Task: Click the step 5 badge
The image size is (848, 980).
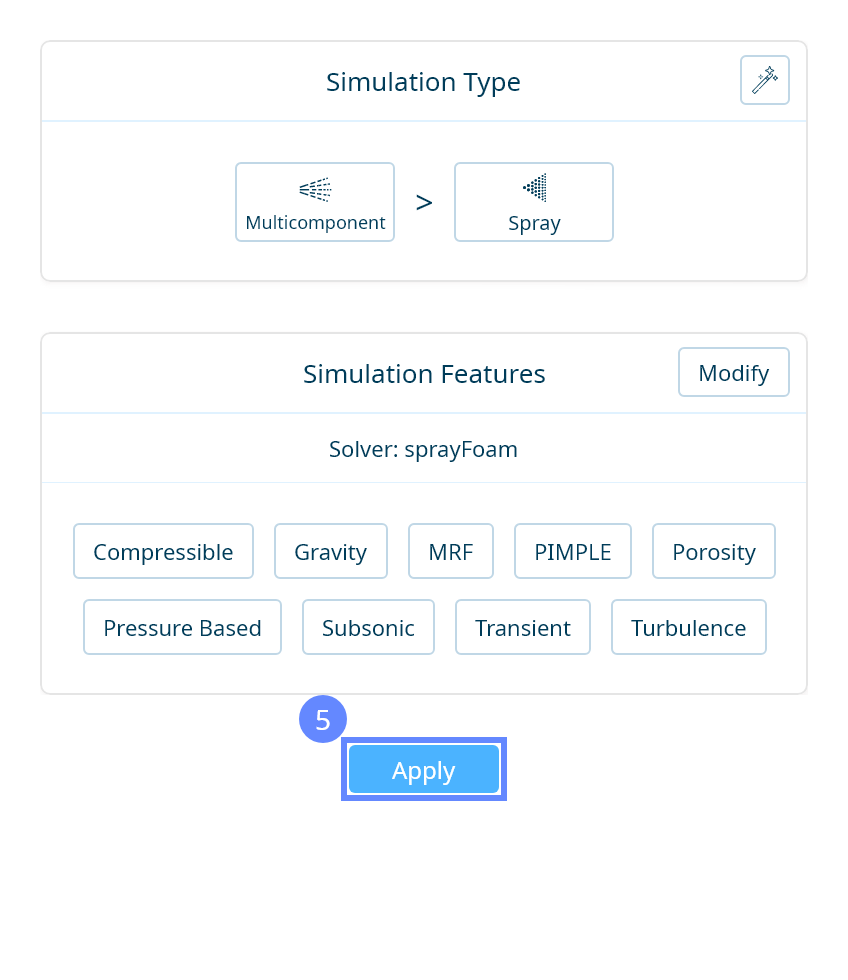Action: click(323, 719)
